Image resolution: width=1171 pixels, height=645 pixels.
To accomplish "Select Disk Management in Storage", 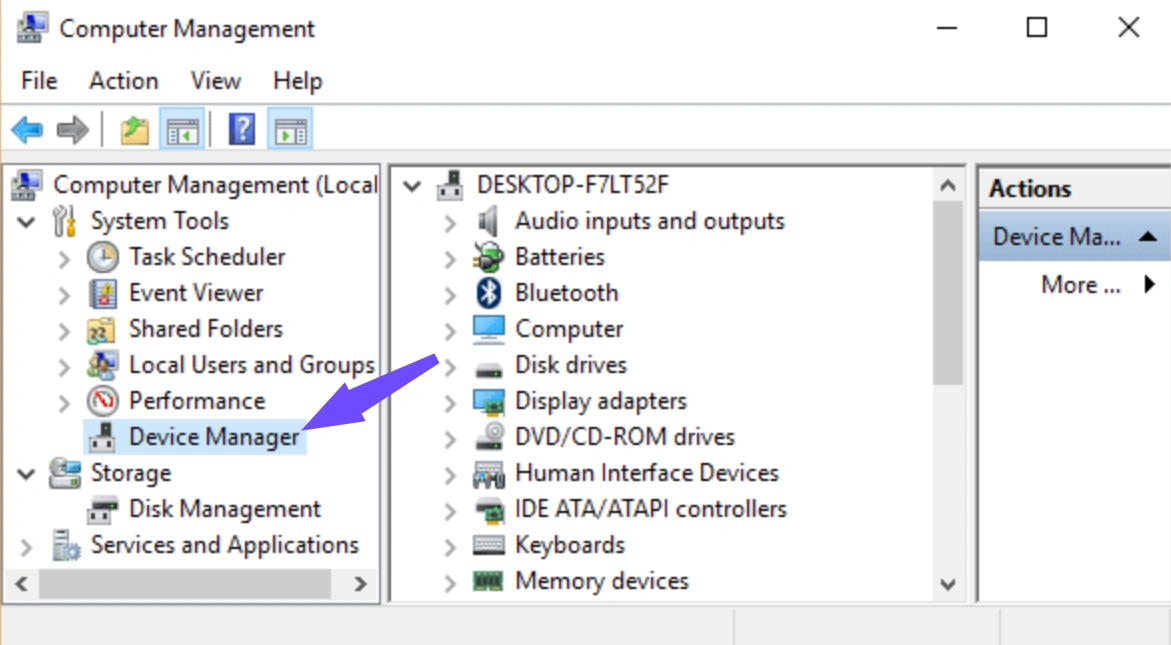I will (x=224, y=509).
